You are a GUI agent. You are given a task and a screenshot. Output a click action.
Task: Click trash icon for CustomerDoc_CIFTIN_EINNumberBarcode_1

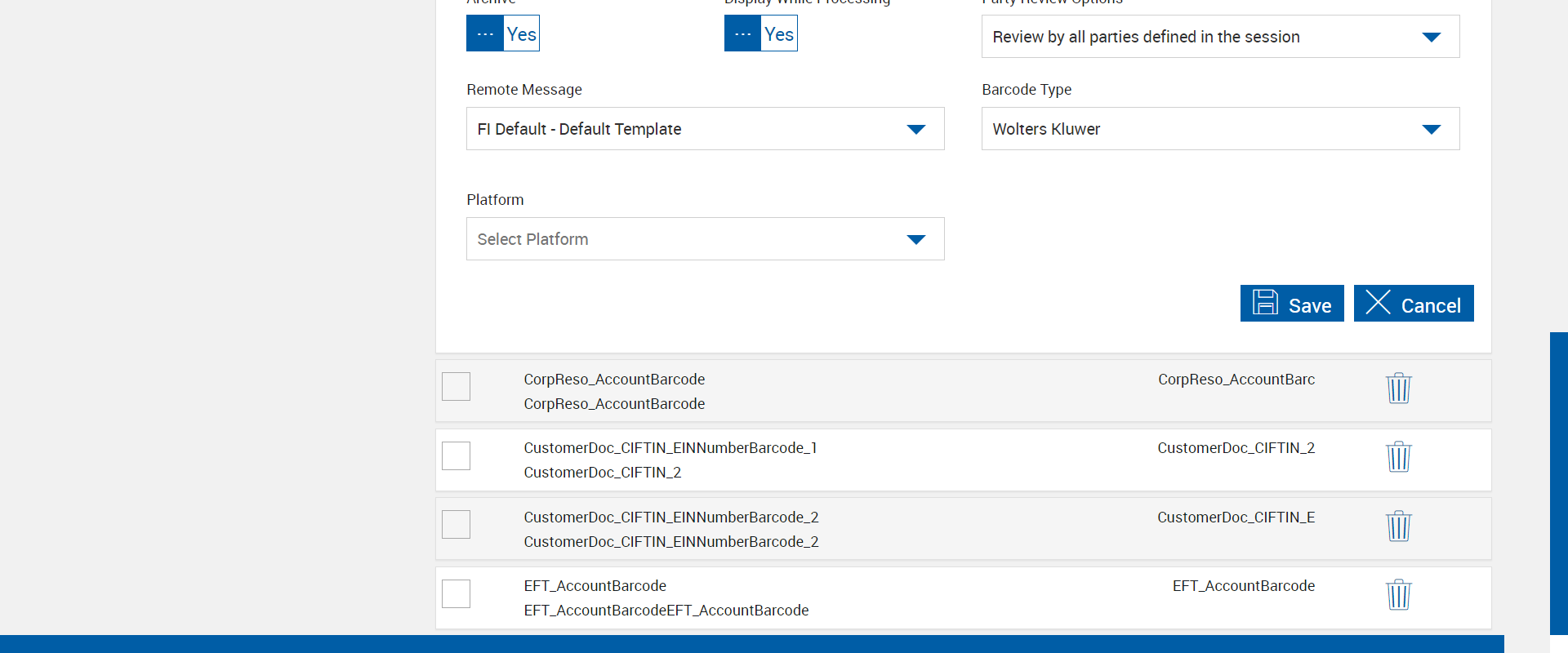click(1398, 456)
